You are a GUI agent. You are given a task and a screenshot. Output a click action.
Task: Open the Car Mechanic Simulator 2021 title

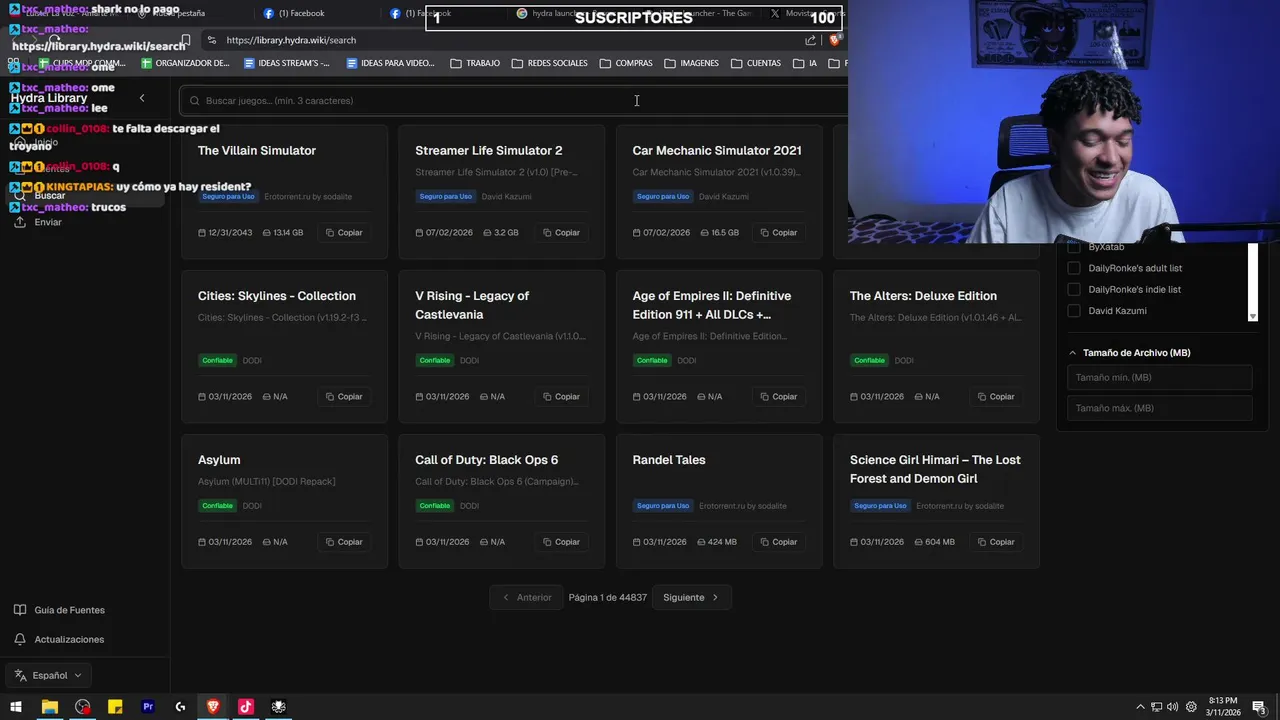coord(717,150)
